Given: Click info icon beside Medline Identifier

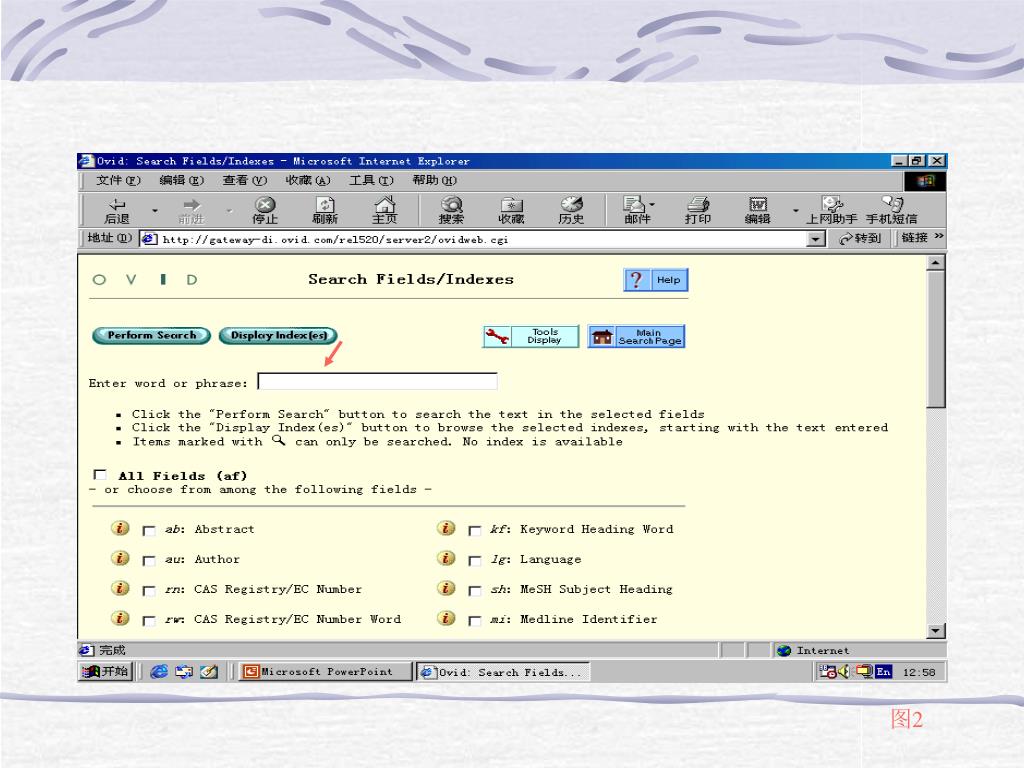Looking at the screenshot, I should (446, 618).
